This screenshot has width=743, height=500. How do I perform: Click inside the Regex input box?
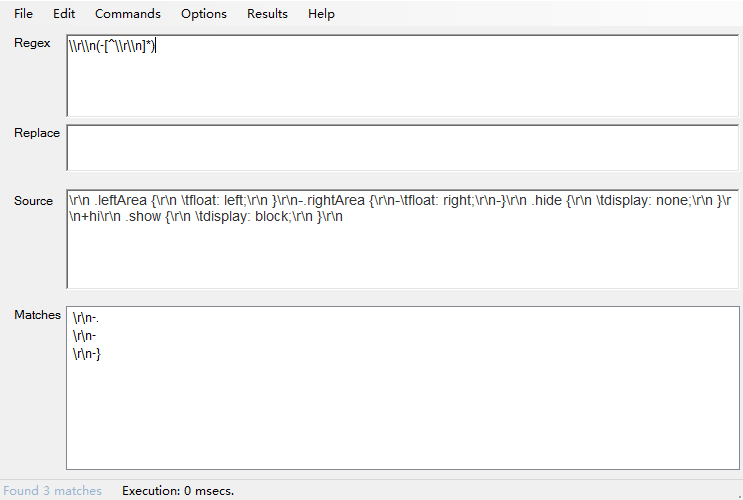point(402,75)
